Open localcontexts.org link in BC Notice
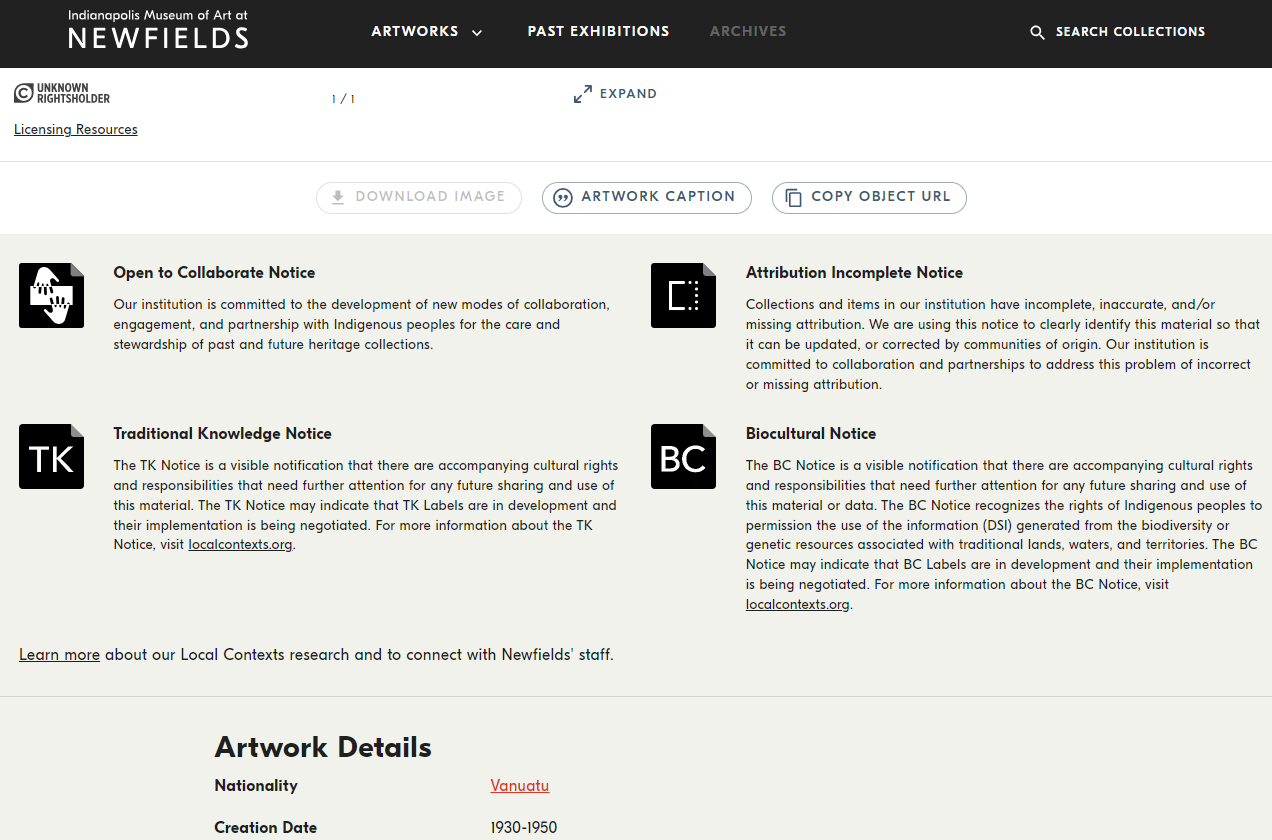The image size is (1272, 840). (x=798, y=605)
